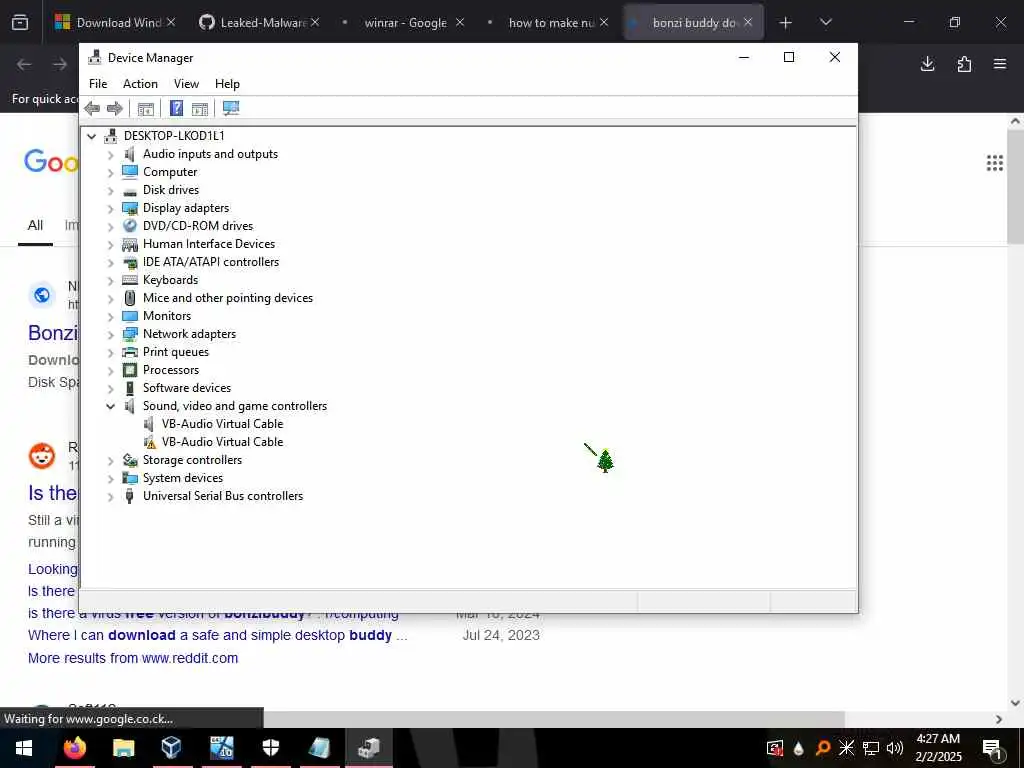
Task: Switch to the Leaked-Malware GitHub tab
Action: click(261, 23)
